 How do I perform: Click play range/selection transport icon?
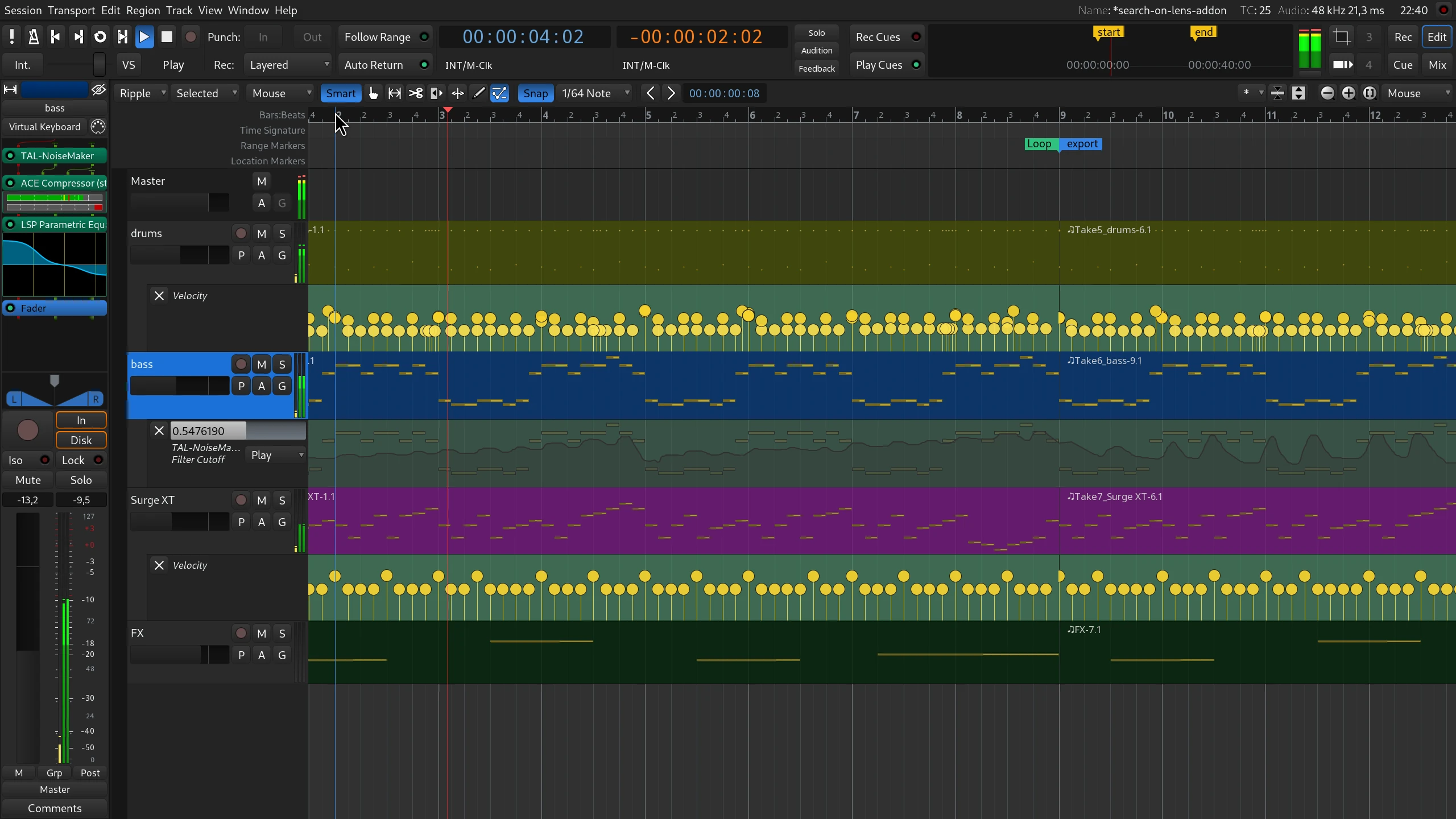tap(122, 37)
